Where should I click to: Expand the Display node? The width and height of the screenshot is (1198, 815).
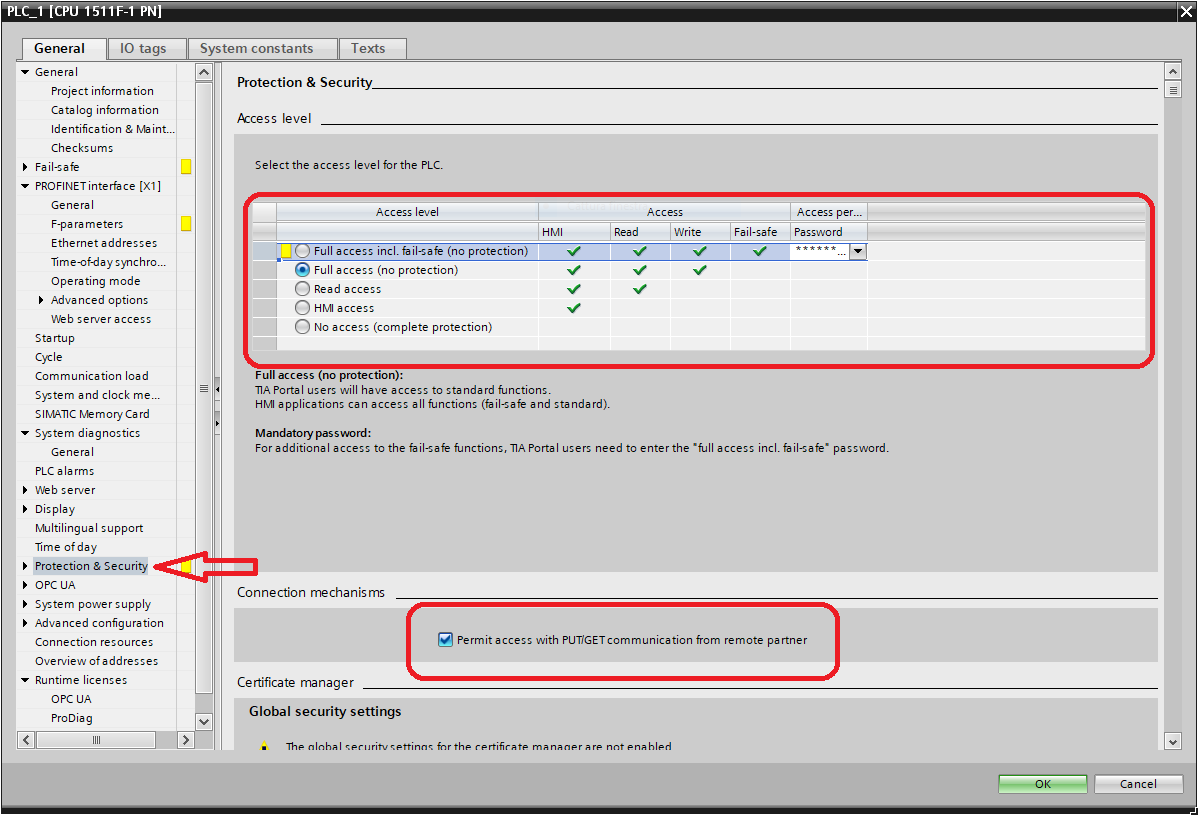coord(25,509)
